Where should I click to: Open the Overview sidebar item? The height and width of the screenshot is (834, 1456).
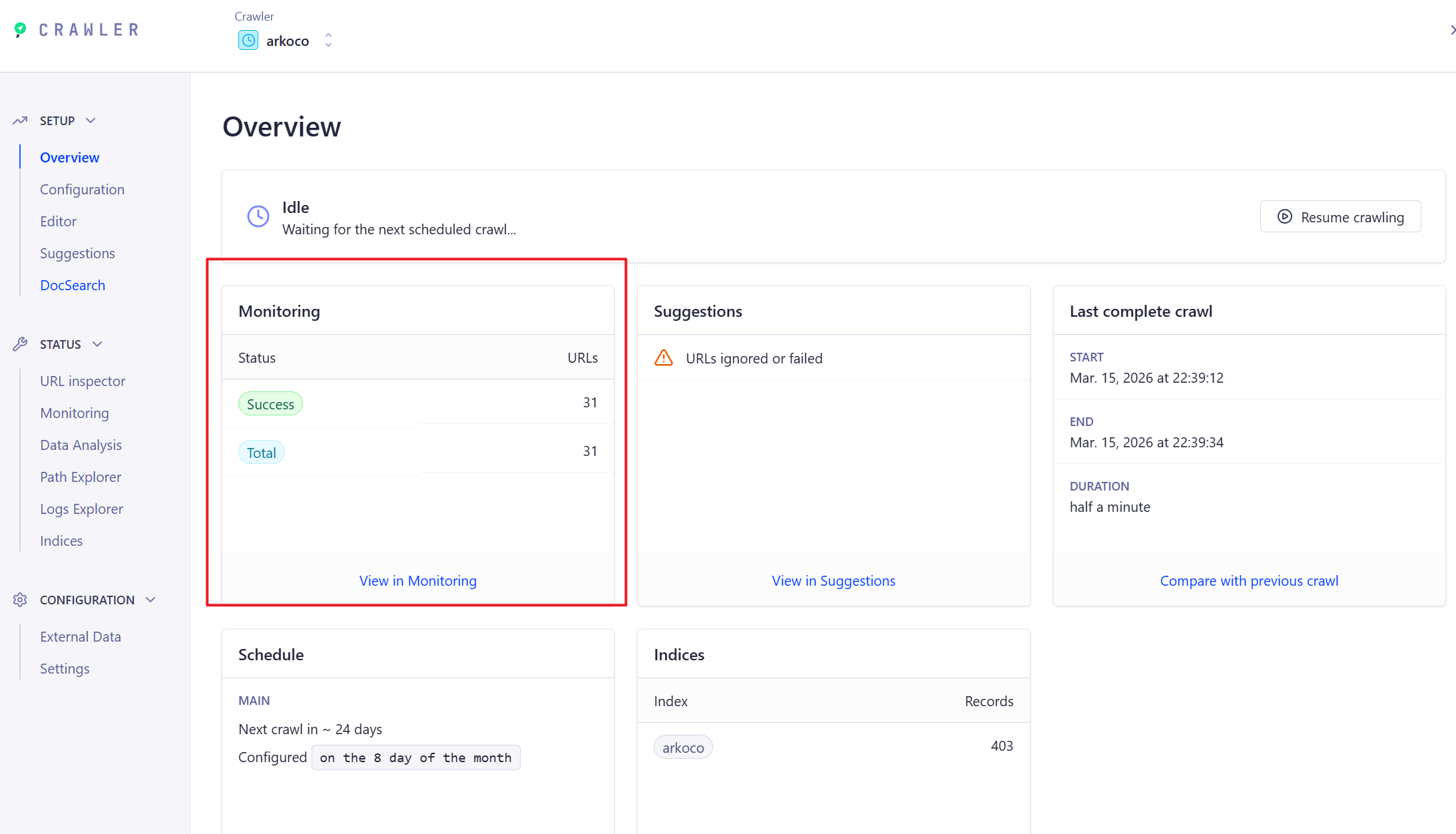(x=69, y=158)
